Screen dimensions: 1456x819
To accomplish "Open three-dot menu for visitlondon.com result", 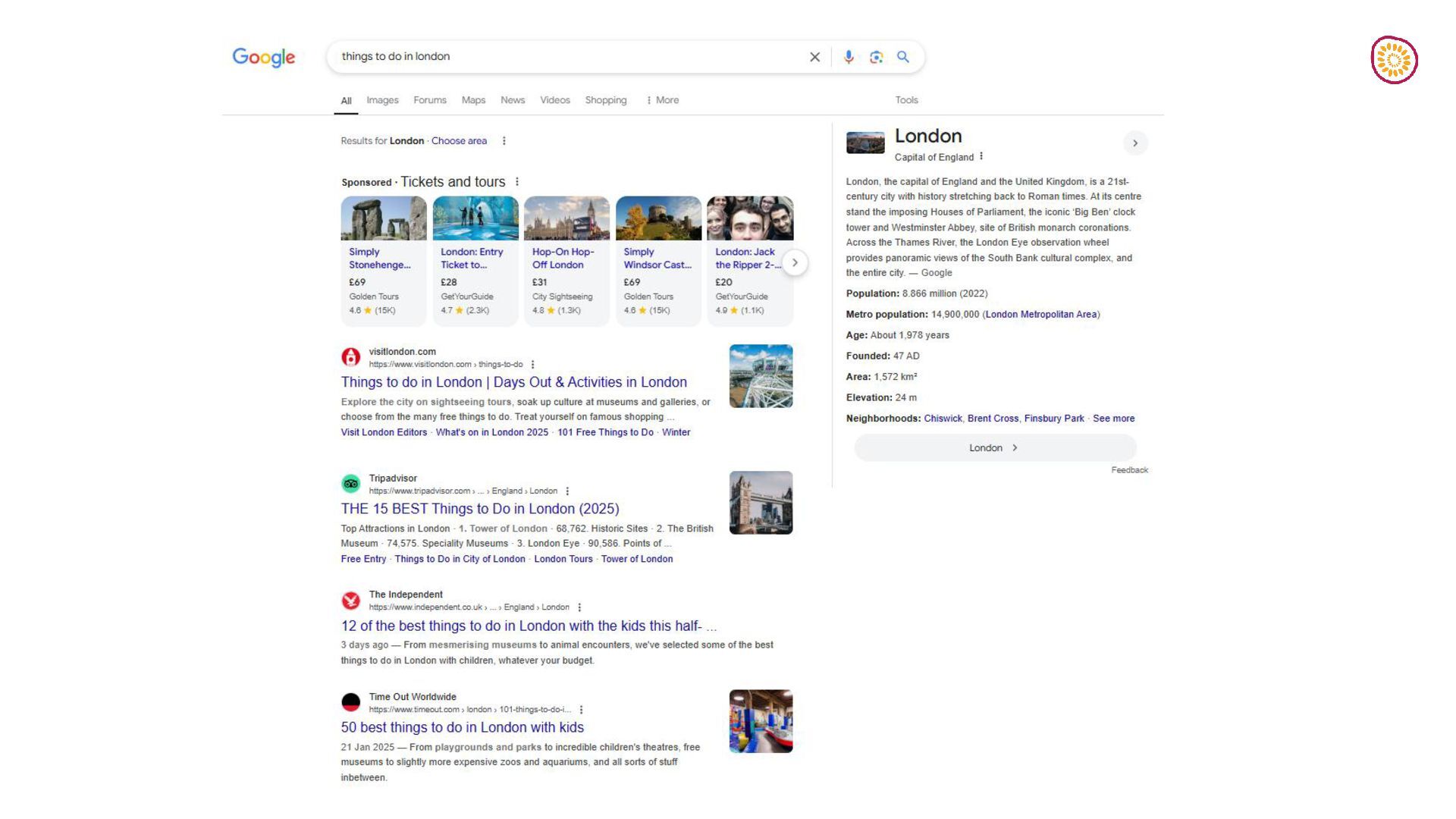I will (x=532, y=365).
